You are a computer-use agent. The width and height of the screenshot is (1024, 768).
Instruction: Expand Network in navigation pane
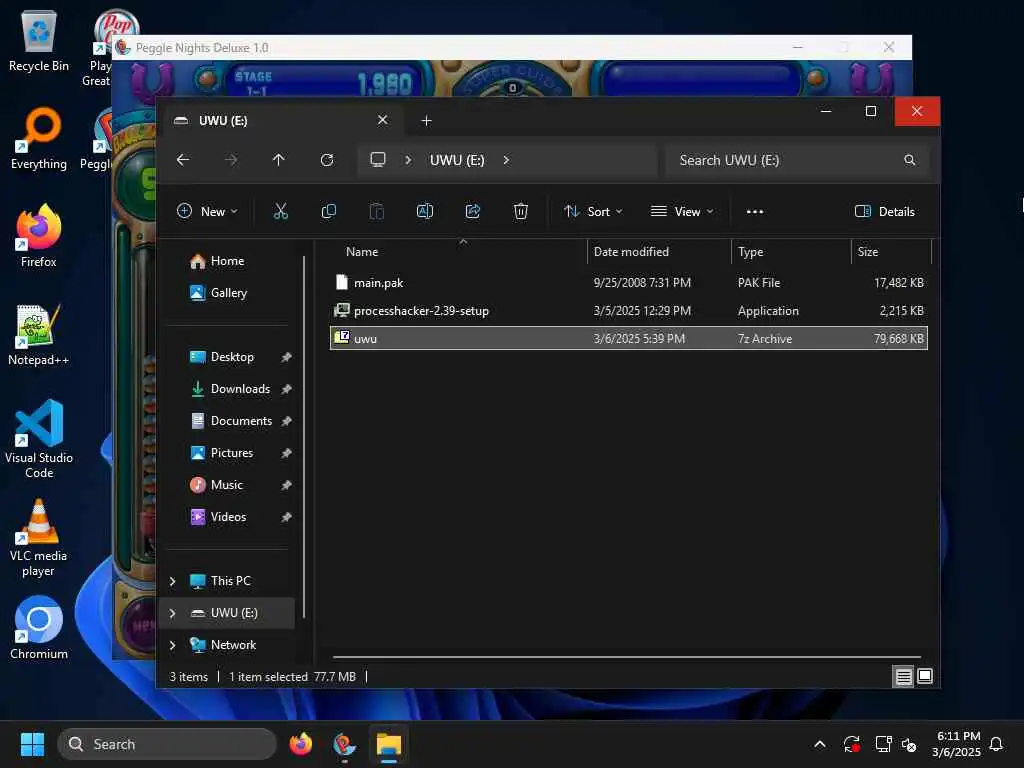click(x=172, y=645)
